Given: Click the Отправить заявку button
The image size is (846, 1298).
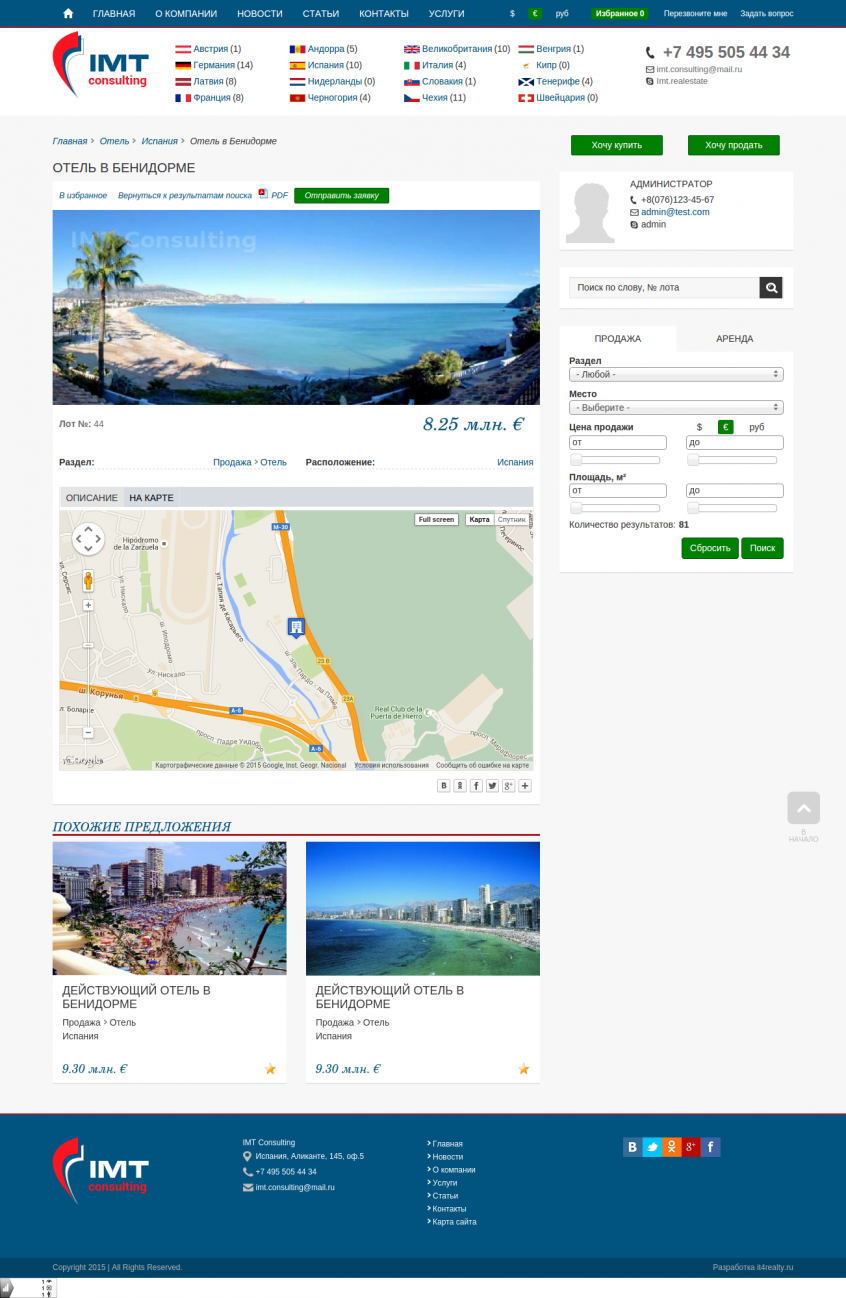Looking at the screenshot, I should click(x=341, y=195).
